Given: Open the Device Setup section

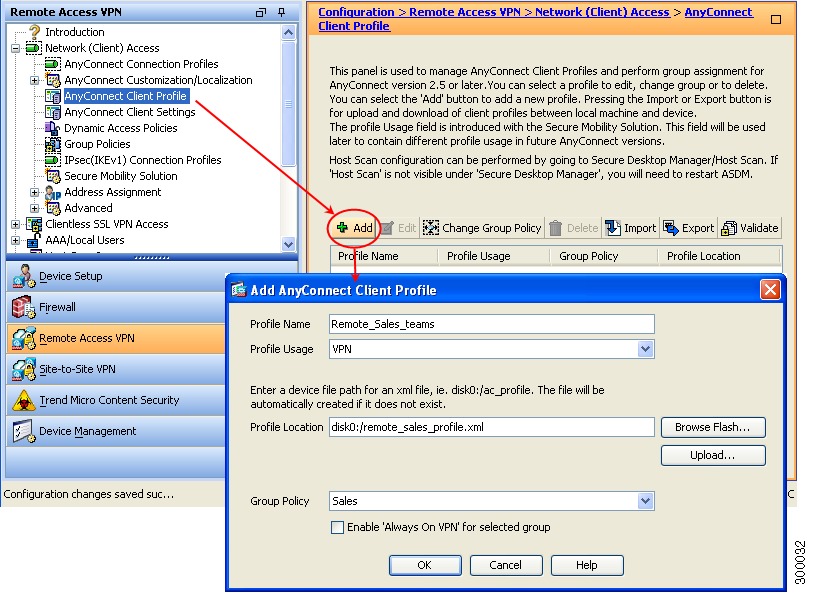Looking at the screenshot, I should [116, 276].
